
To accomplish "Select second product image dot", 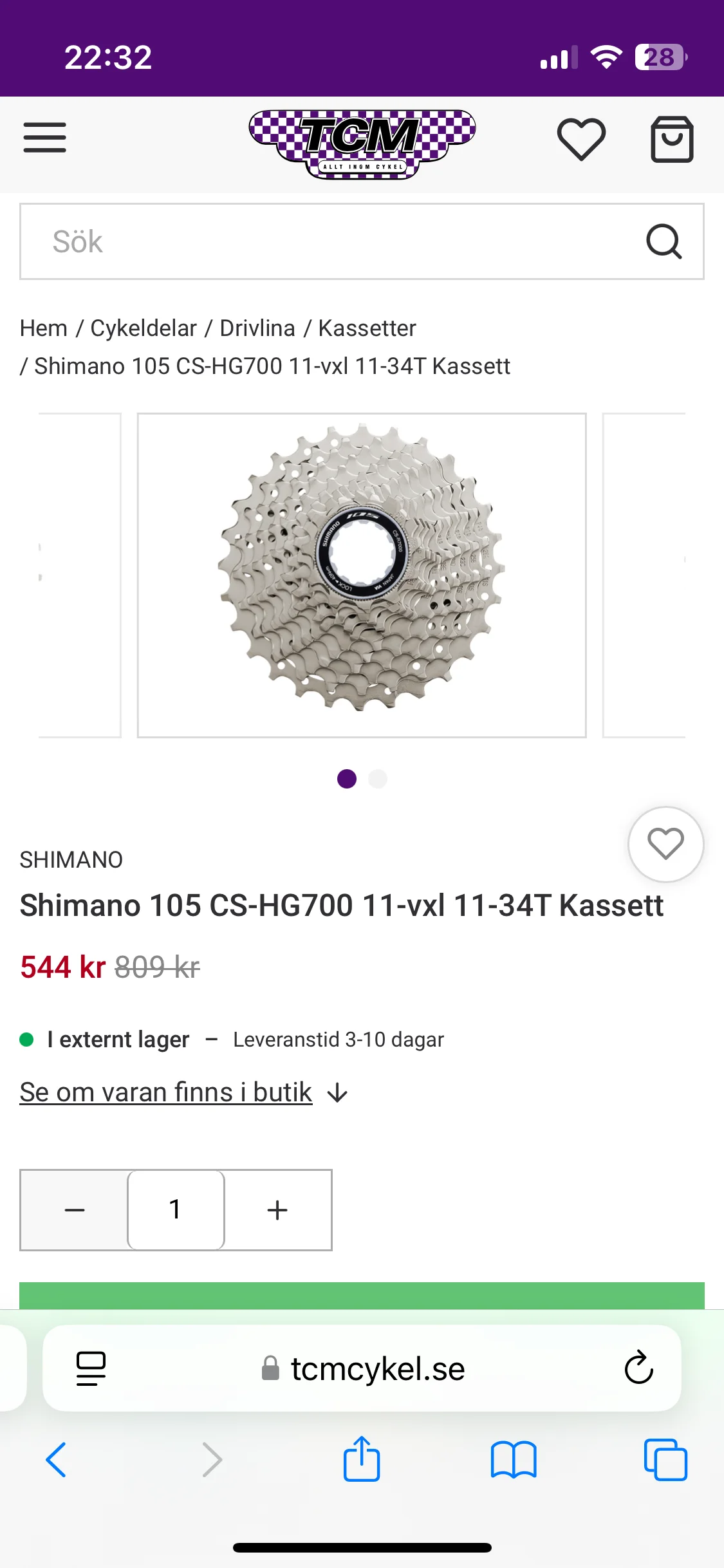I will [x=378, y=779].
